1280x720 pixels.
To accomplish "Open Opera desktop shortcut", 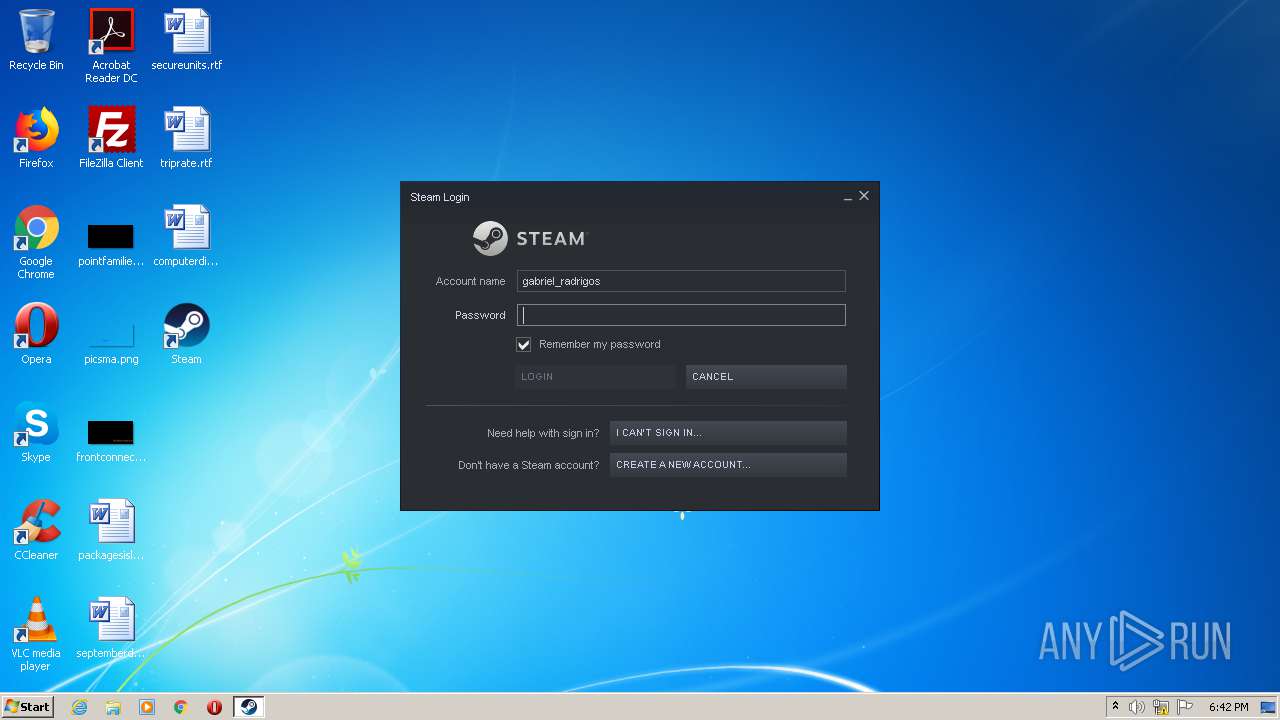I will click(36, 334).
